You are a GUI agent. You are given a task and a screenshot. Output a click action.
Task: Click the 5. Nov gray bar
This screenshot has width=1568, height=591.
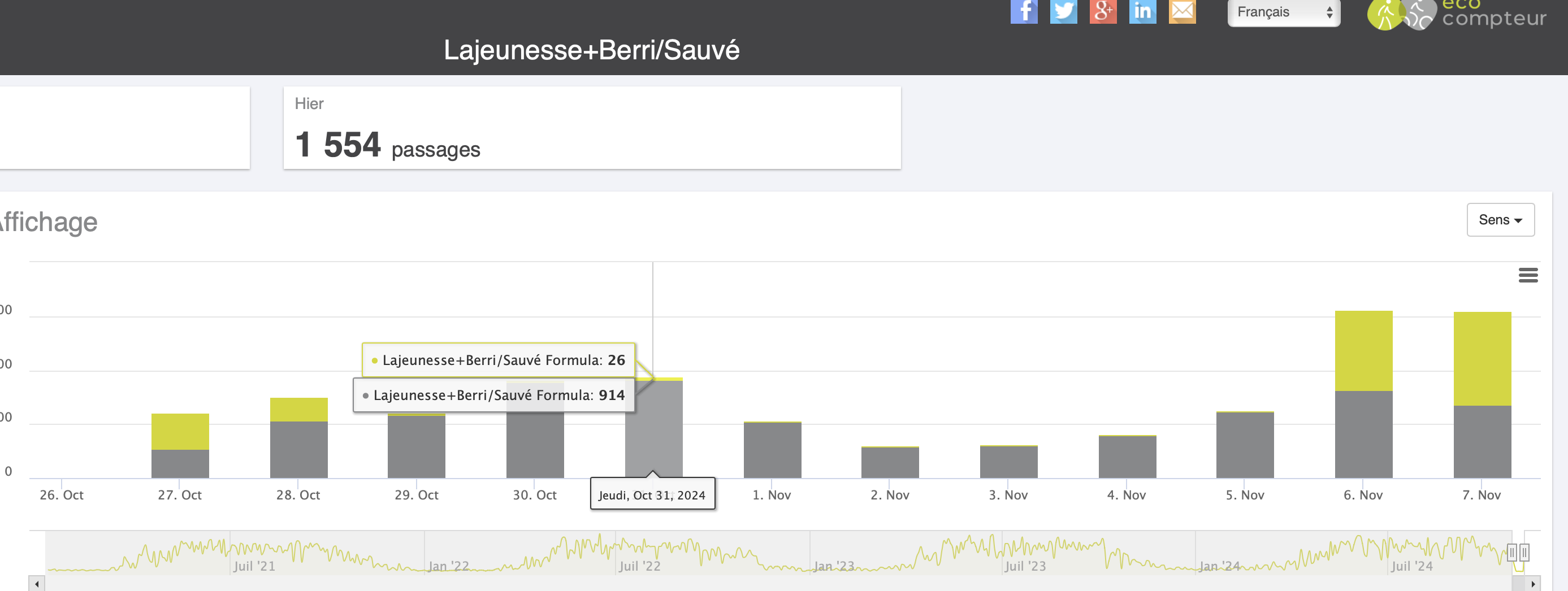point(1245,445)
